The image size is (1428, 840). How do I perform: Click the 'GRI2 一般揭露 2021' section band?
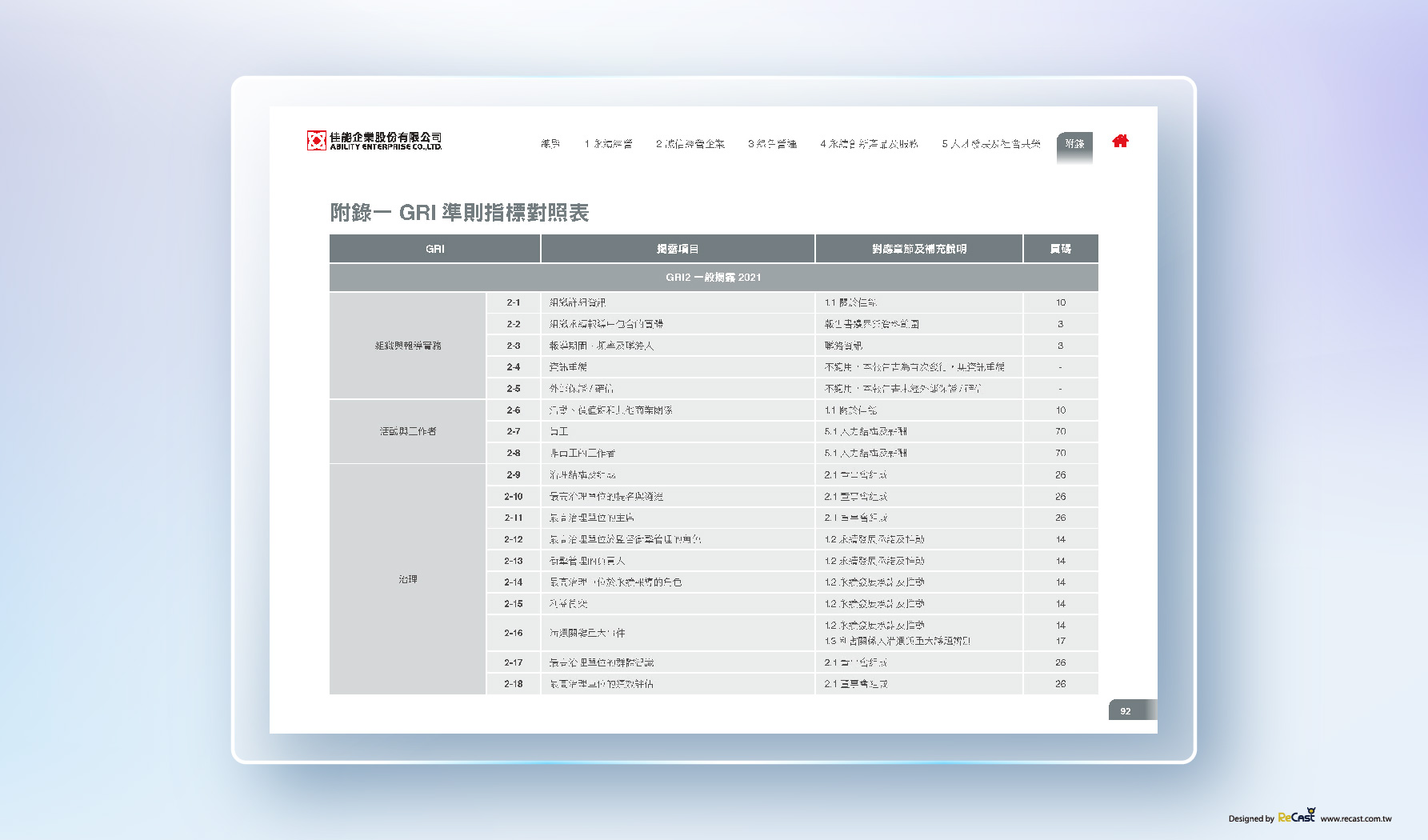click(714, 278)
